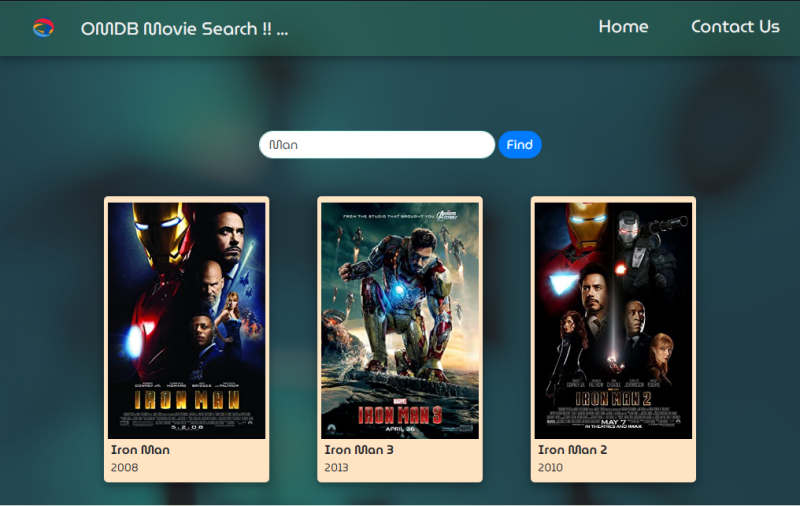Screen dimensions: 800x506
Task: Focus the movie search input field
Action: pos(377,145)
